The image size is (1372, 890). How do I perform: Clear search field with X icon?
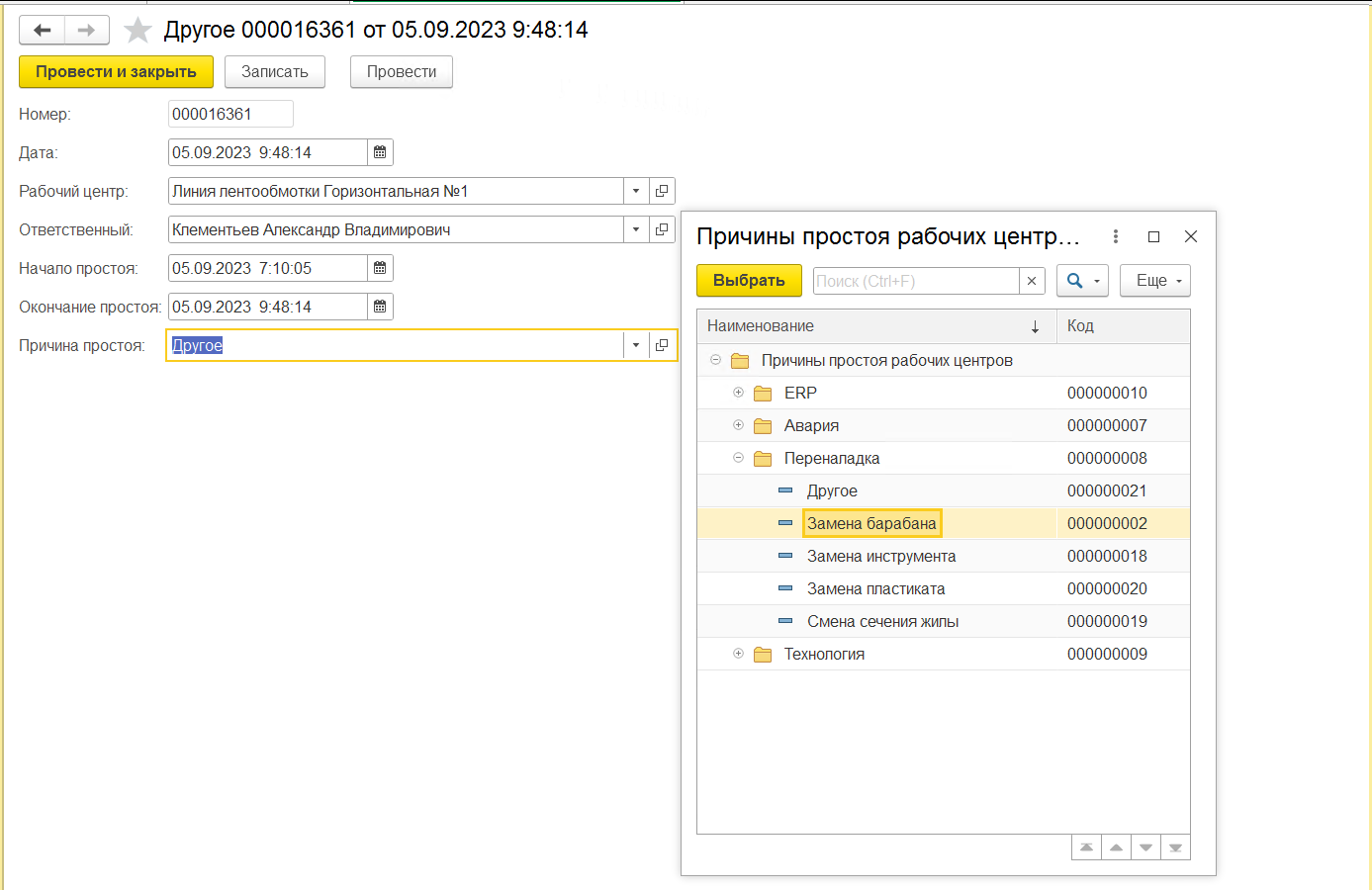[x=1032, y=281]
